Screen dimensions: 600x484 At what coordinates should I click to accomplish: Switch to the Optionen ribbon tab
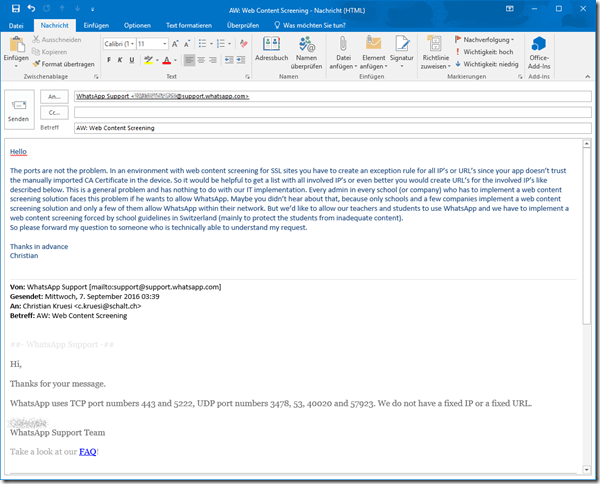tap(138, 24)
